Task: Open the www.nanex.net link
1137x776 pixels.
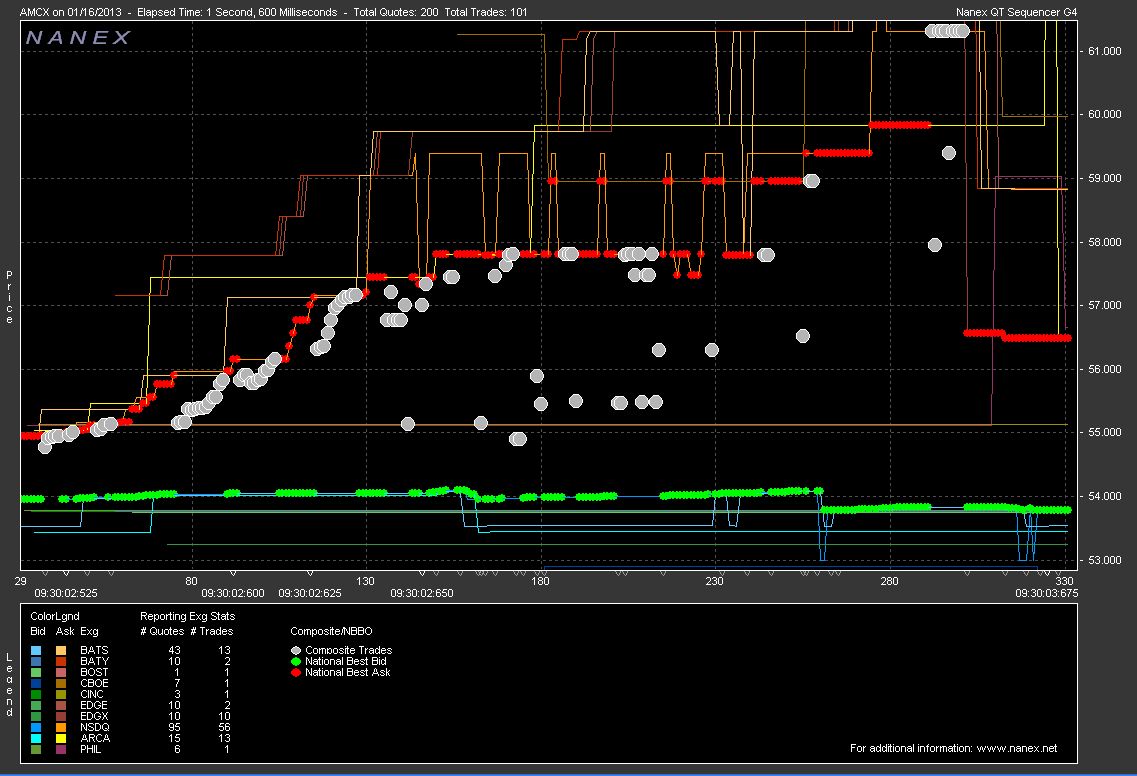Action: click(x=1017, y=748)
